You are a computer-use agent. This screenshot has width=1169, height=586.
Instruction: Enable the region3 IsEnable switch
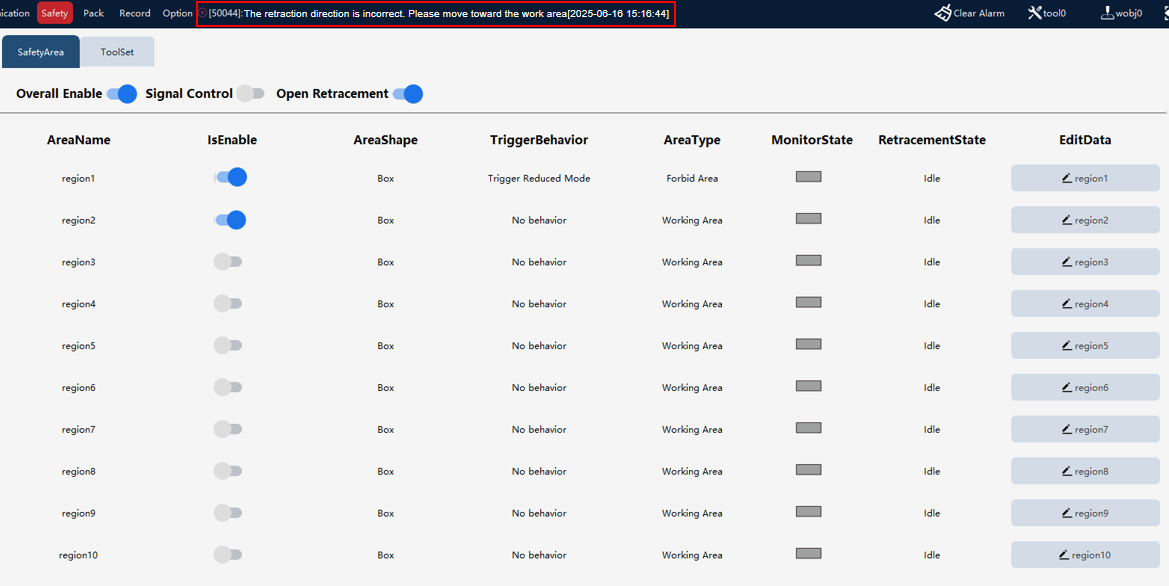coord(228,262)
